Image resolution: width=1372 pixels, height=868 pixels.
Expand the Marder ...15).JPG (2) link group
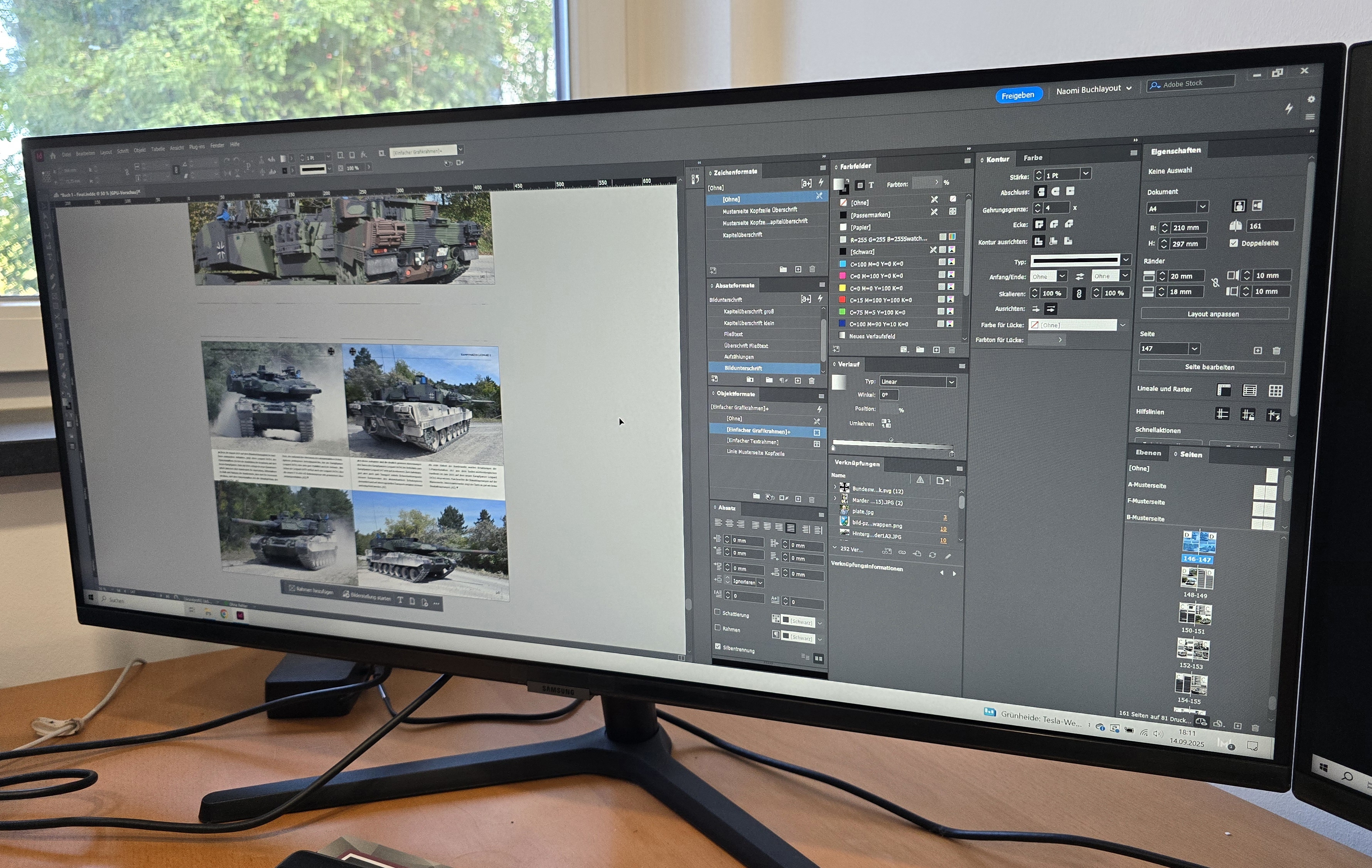coord(835,498)
